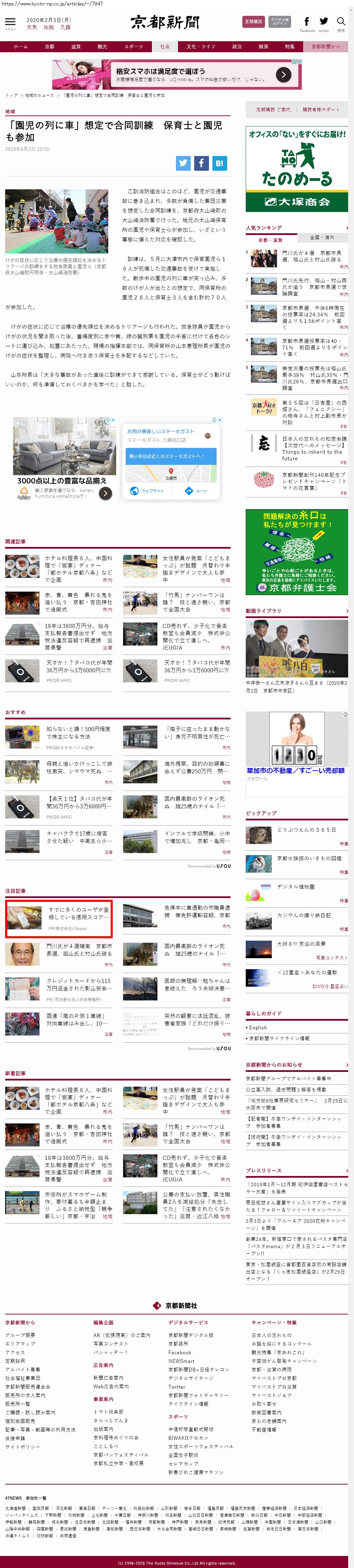Click 社説 link under the date
This screenshot has width=354, height=1568.
(49, 27)
